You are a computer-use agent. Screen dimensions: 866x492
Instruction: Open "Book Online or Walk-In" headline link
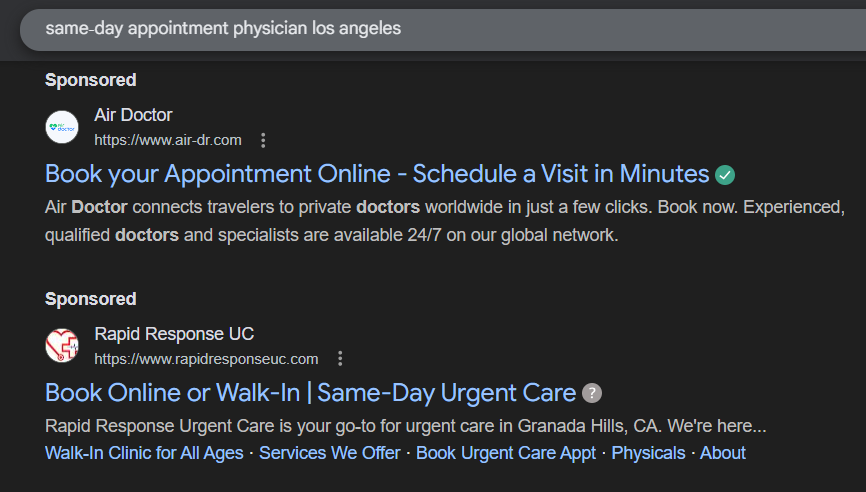pyautogui.click(x=310, y=393)
